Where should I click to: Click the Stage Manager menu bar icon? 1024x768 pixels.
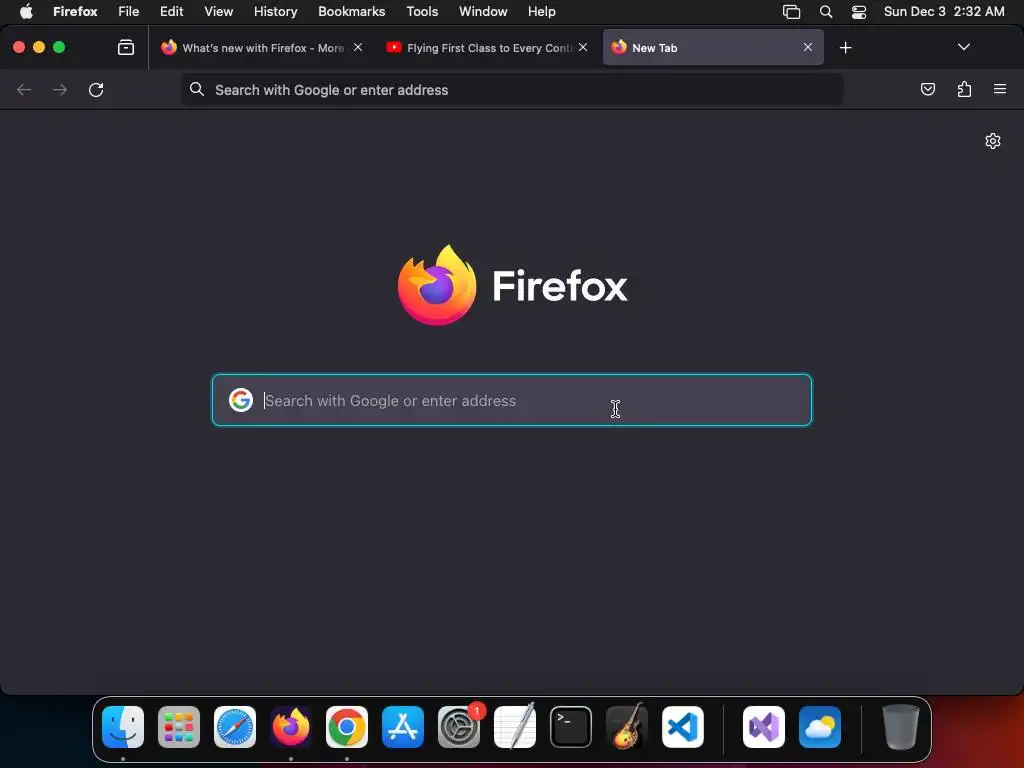[792, 12]
